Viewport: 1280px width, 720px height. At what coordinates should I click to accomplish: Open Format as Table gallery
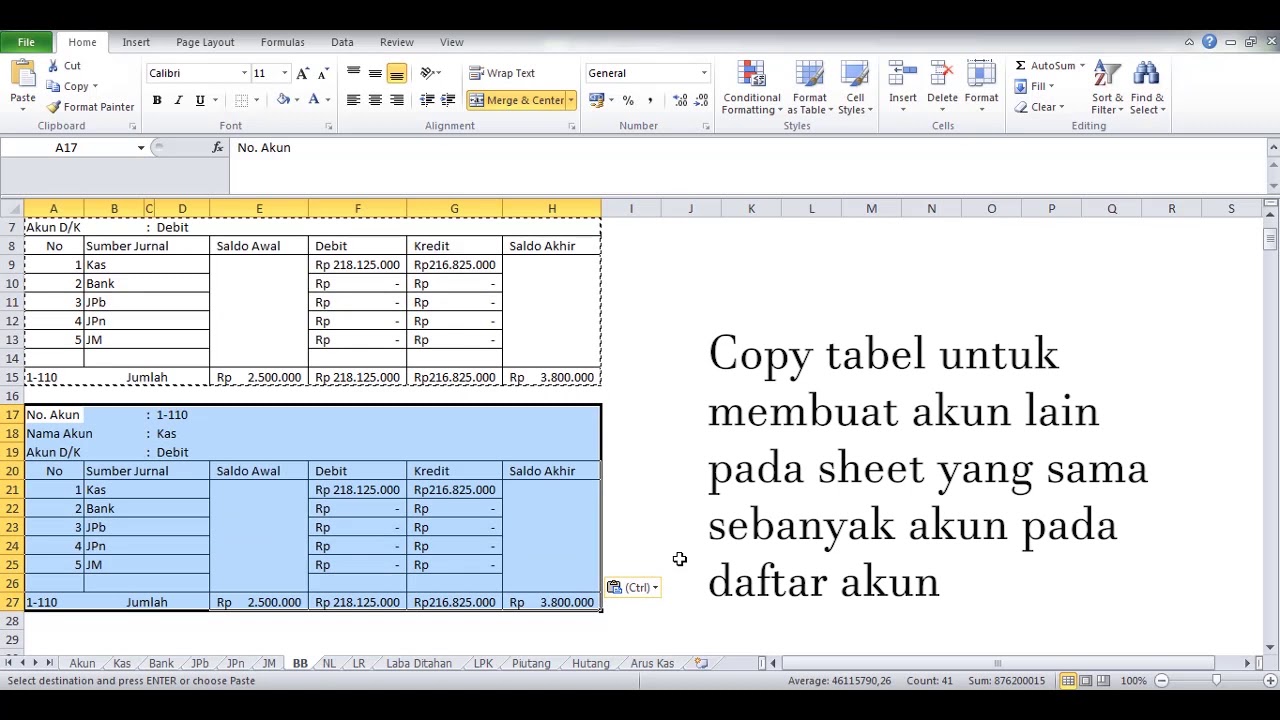pos(809,88)
